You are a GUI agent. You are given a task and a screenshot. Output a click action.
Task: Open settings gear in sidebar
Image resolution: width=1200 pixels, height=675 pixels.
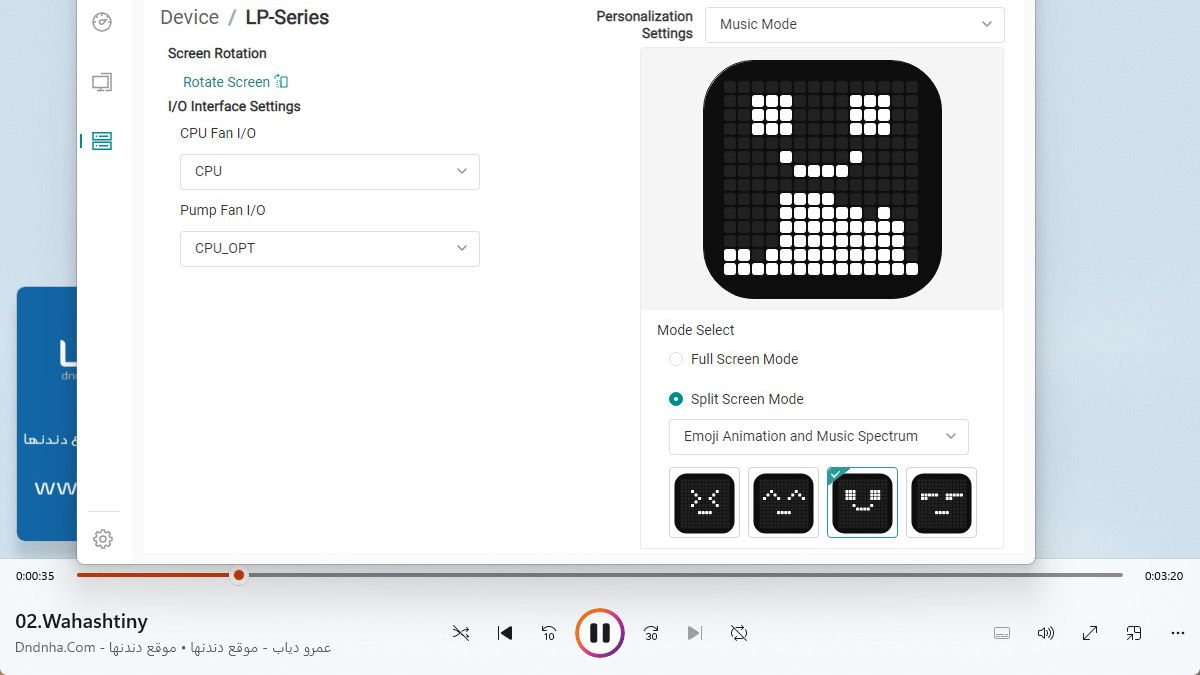click(102, 539)
